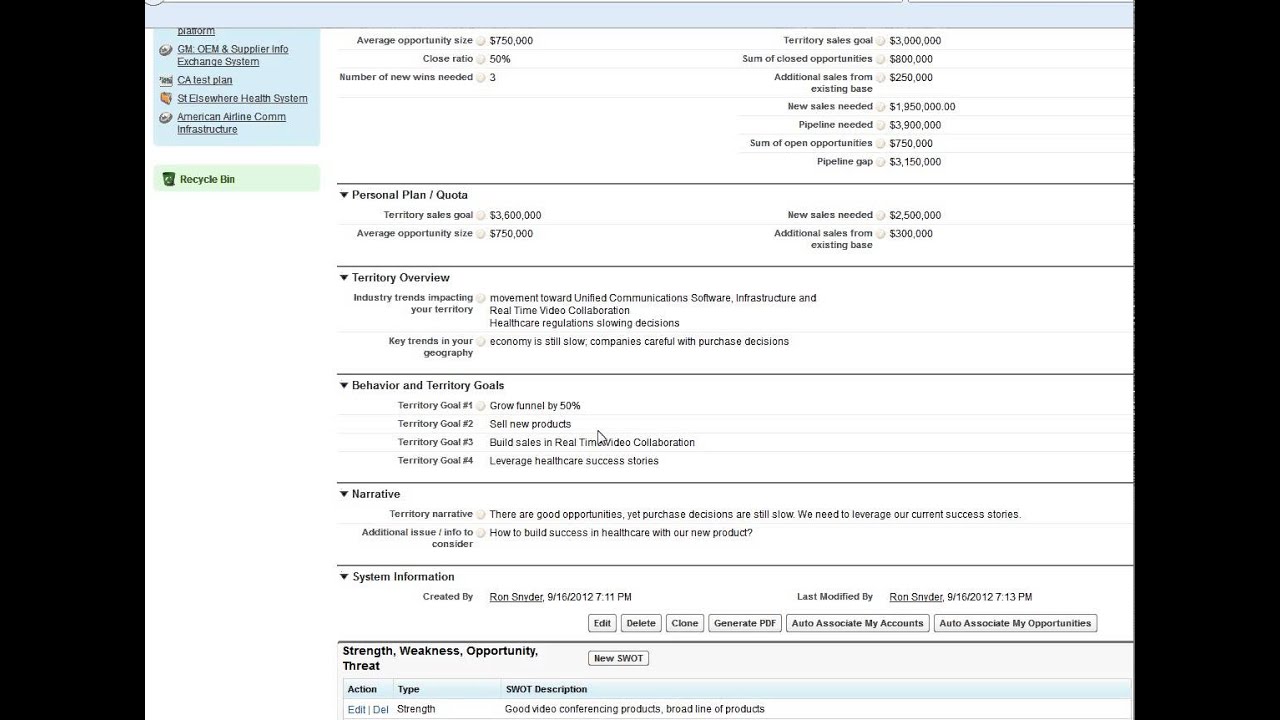Collapse the Personal Plan / Quota section
This screenshot has width=1280, height=720.
point(344,195)
